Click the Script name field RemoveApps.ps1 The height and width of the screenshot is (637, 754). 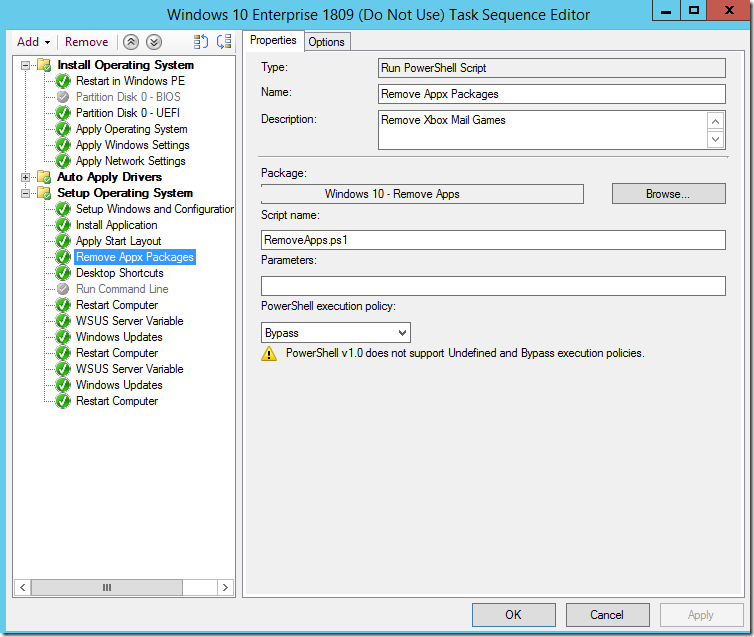pyautogui.click(x=493, y=240)
